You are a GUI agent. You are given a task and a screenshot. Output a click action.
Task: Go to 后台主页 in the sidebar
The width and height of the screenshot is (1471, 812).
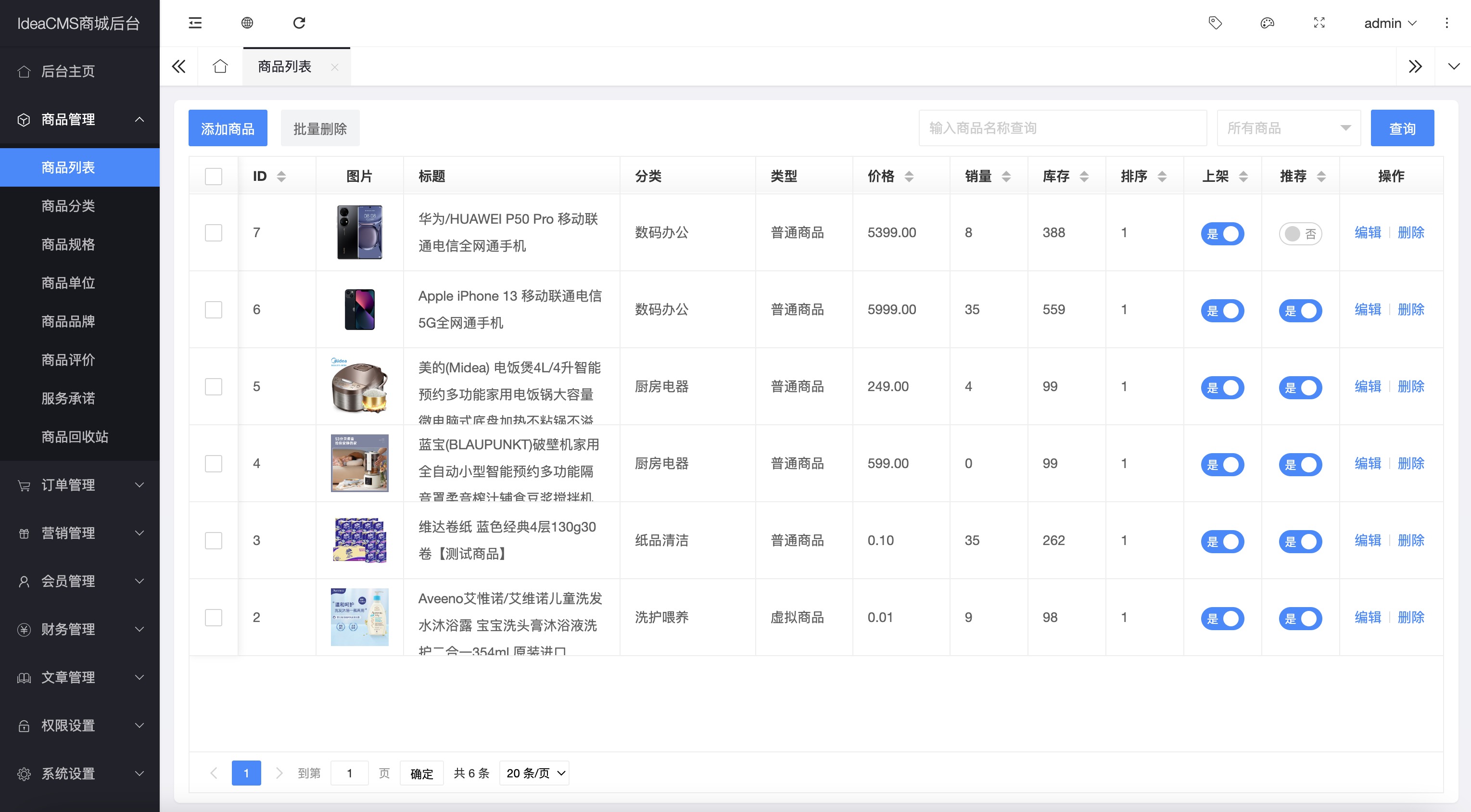(80, 71)
